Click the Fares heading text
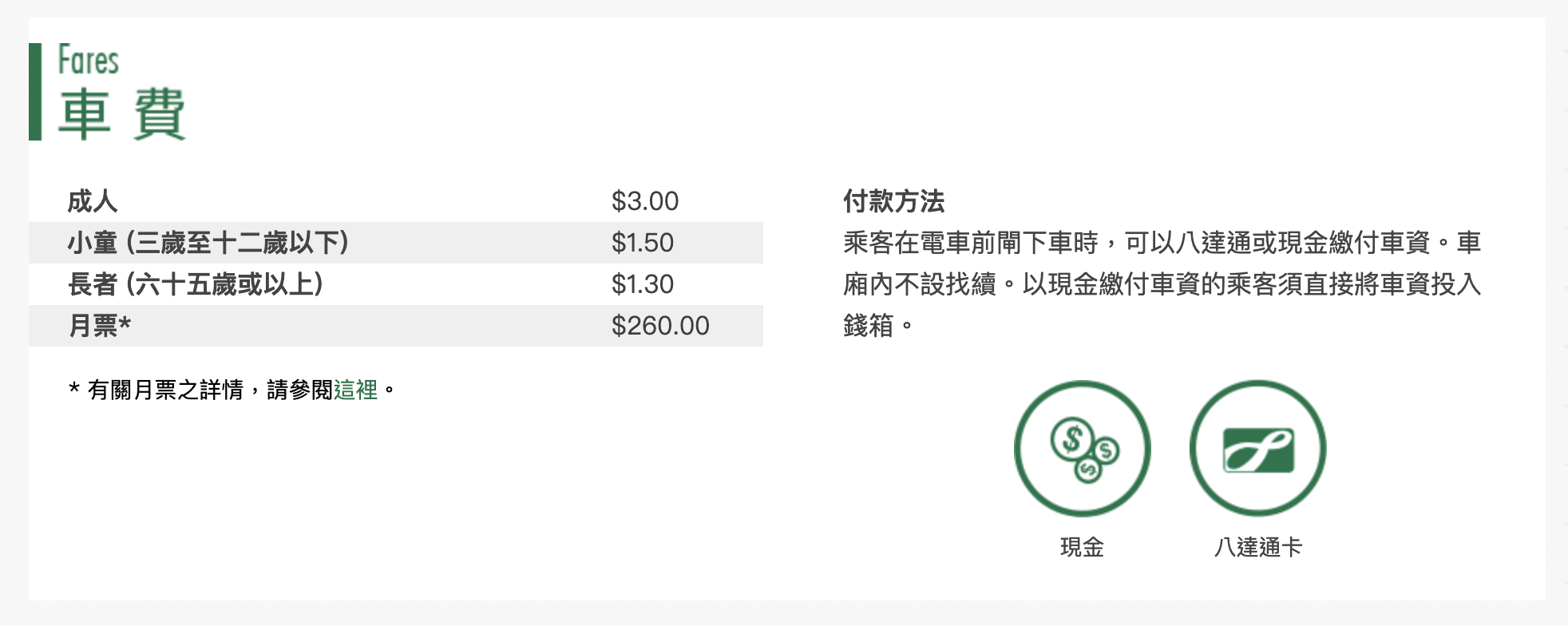The image size is (1568, 626). tap(88, 61)
